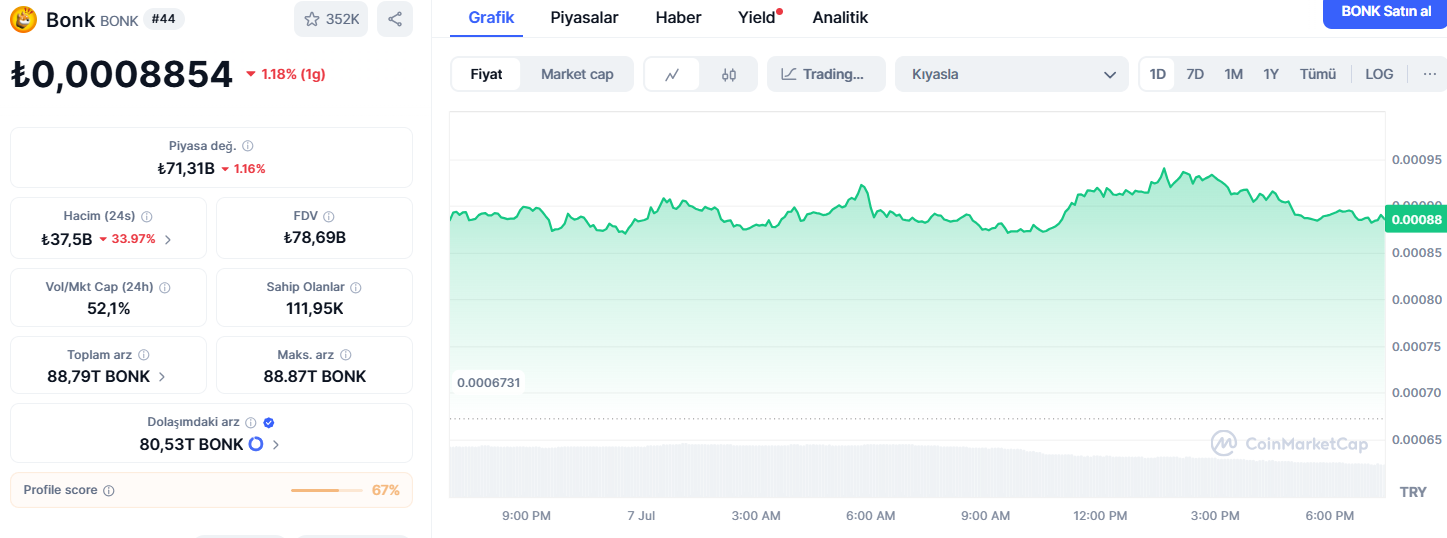Add Bonk to watchlist via star button
This screenshot has width=1447, height=538.
(x=332, y=19)
